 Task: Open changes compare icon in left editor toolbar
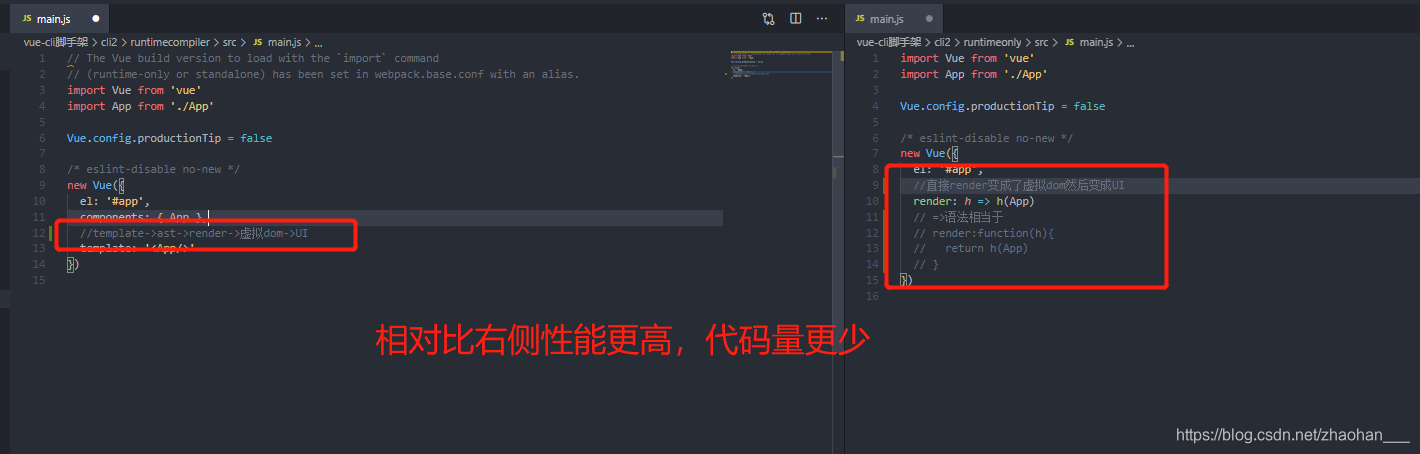coord(768,18)
